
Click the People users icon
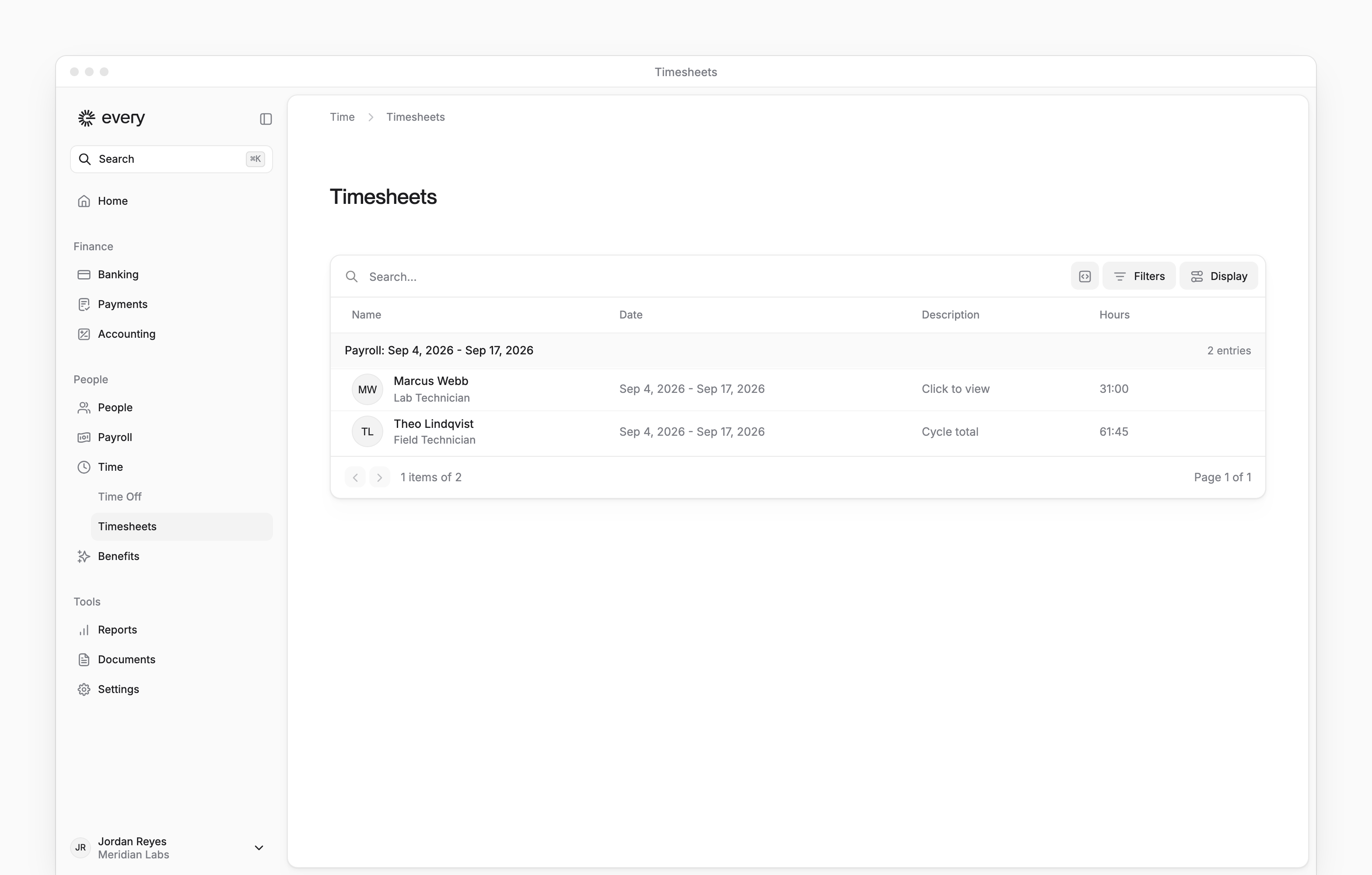84,407
